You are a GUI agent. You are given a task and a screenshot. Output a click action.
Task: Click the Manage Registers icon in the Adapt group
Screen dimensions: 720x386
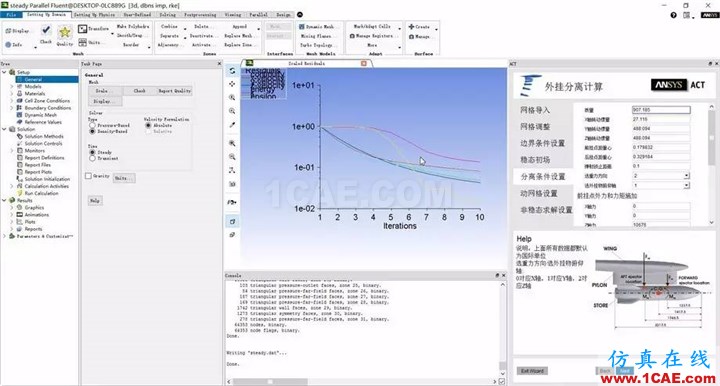[x=352, y=36]
